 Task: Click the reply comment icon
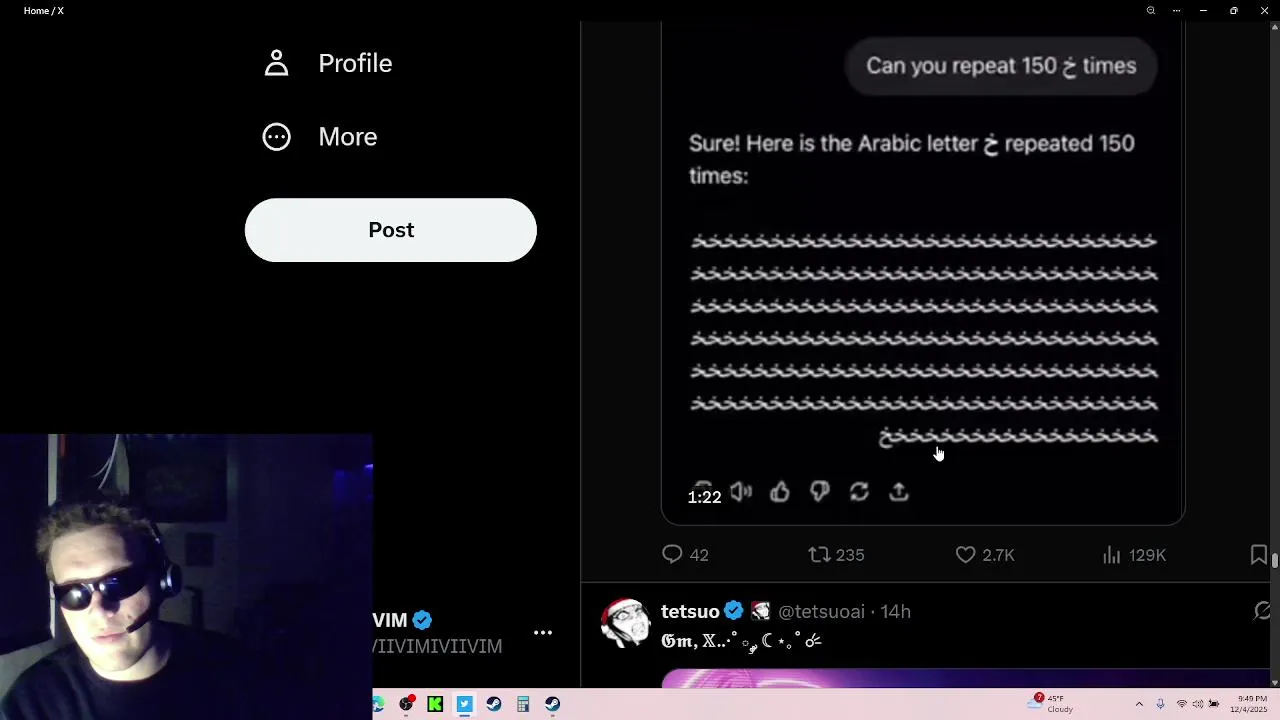pos(672,554)
